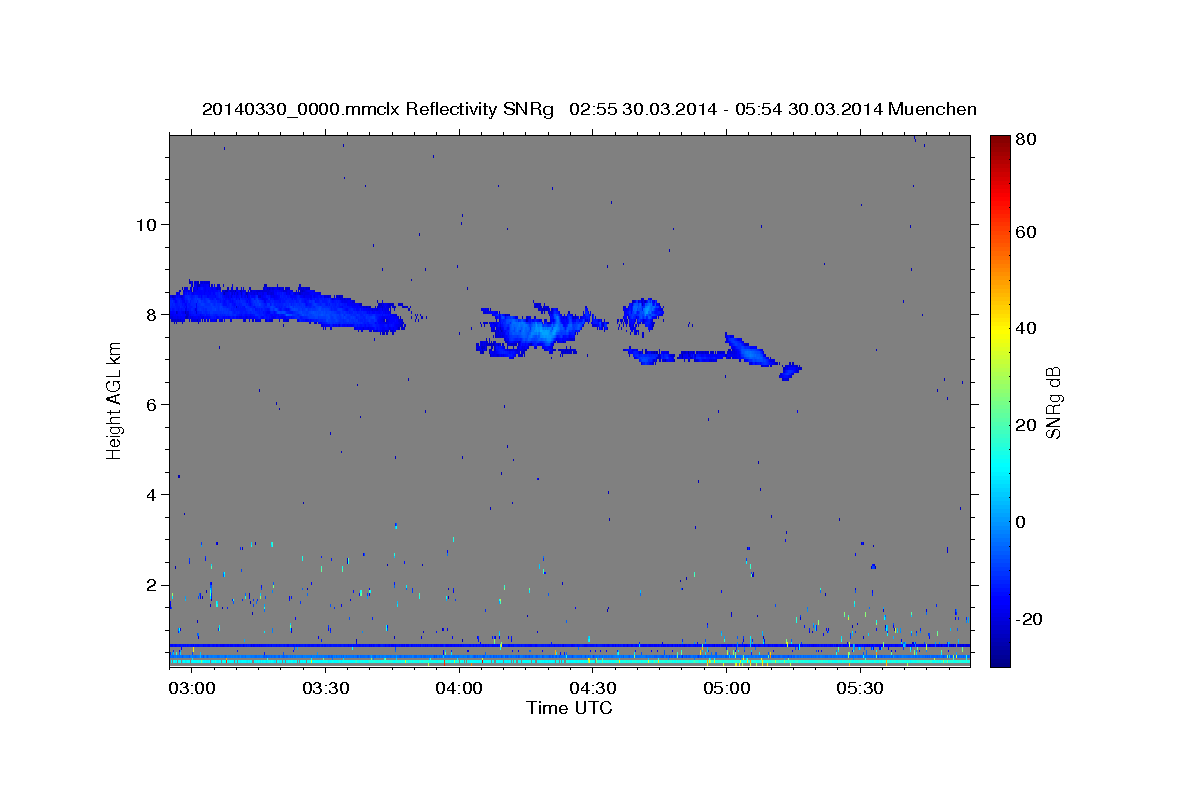1200x800 pixels.
Task: Click the colorbar value 20
Action: 1025,425
